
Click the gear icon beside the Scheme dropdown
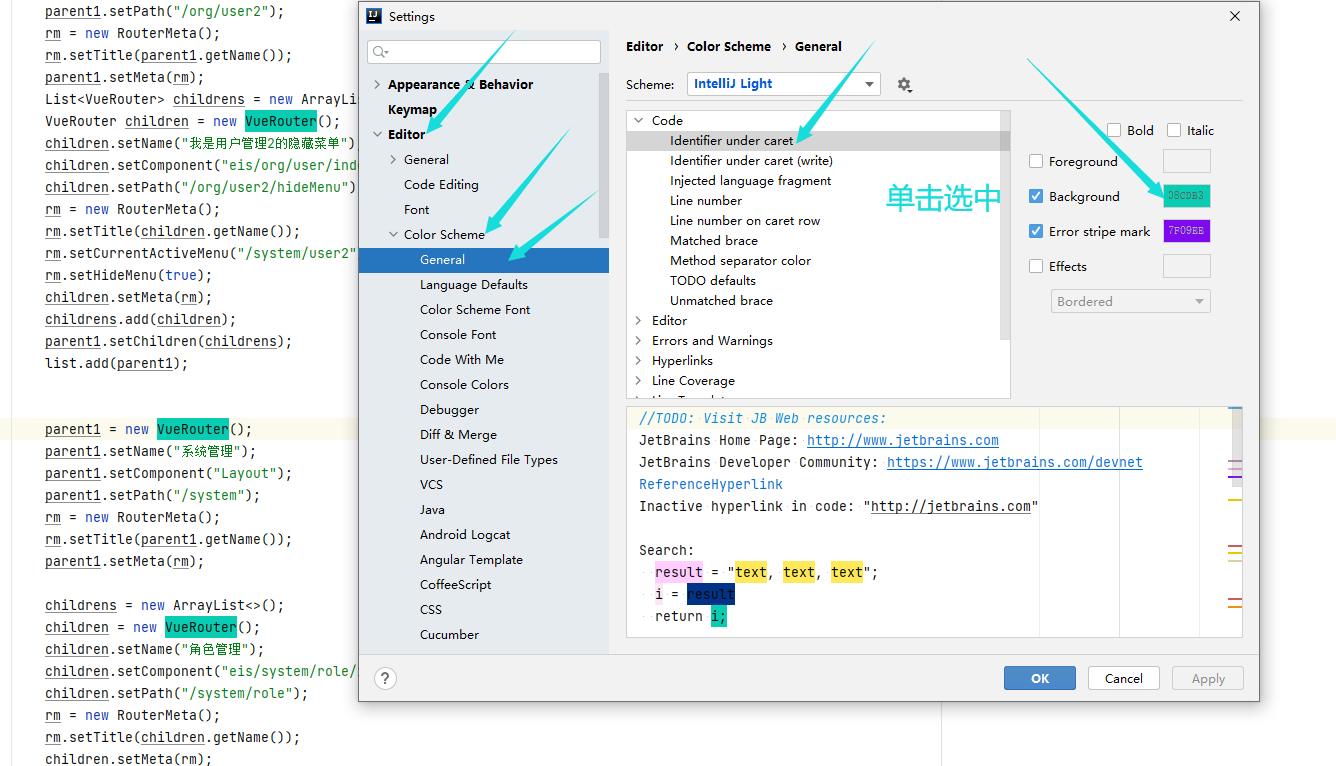tap(904, 85)
